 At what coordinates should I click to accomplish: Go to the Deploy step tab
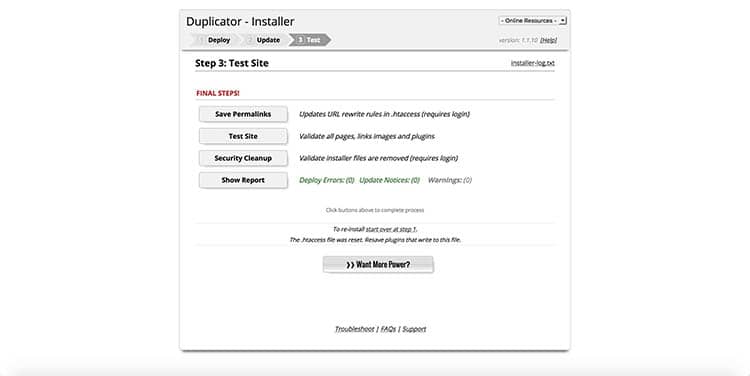214,40
